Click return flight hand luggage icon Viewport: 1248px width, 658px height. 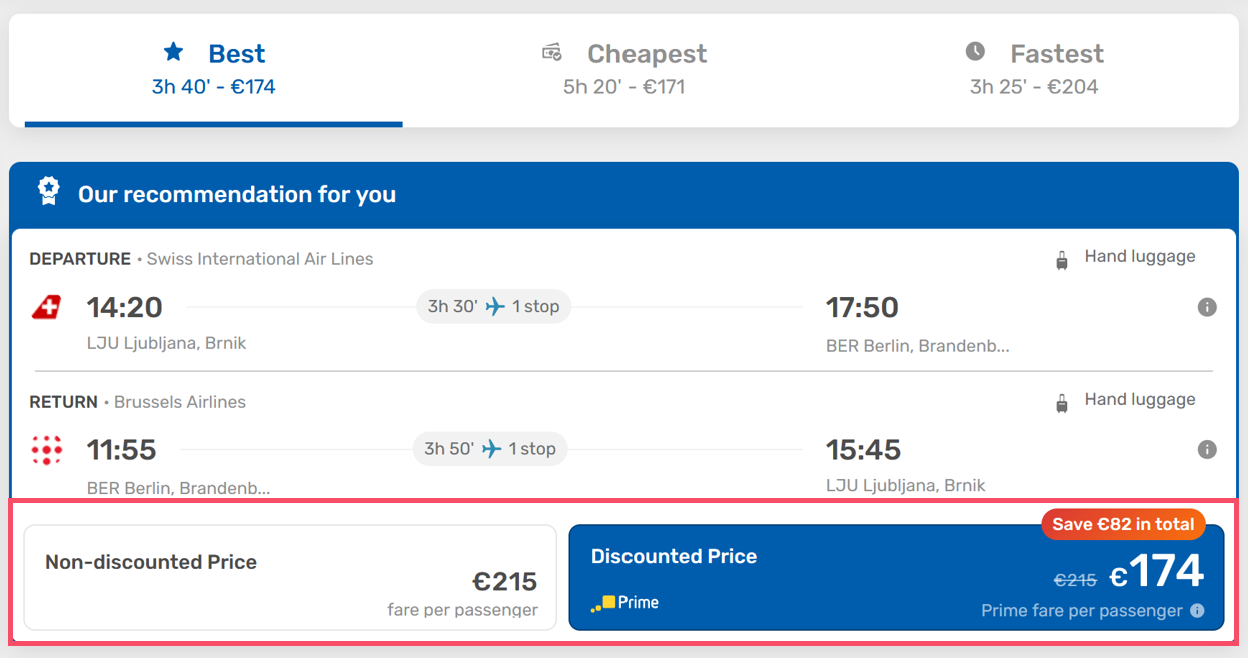(1062, 403)
